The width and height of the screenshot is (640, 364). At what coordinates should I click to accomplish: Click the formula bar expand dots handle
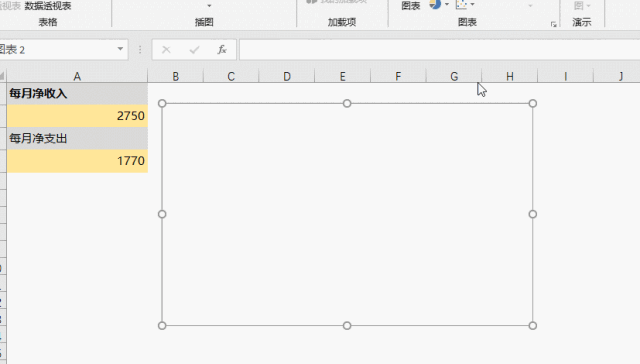(x=140, y=50)
